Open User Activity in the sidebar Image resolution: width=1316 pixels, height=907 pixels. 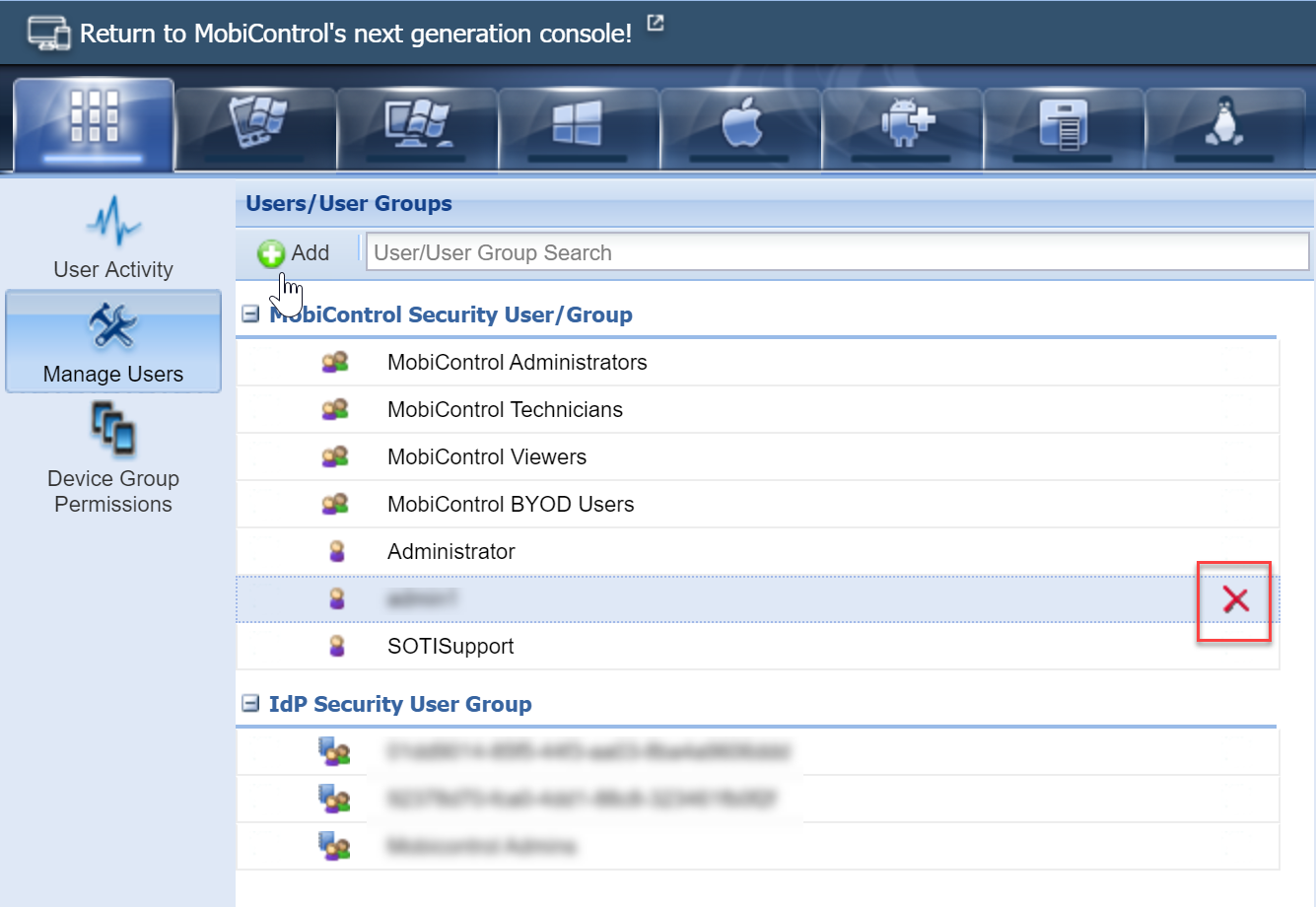[113, 238]
